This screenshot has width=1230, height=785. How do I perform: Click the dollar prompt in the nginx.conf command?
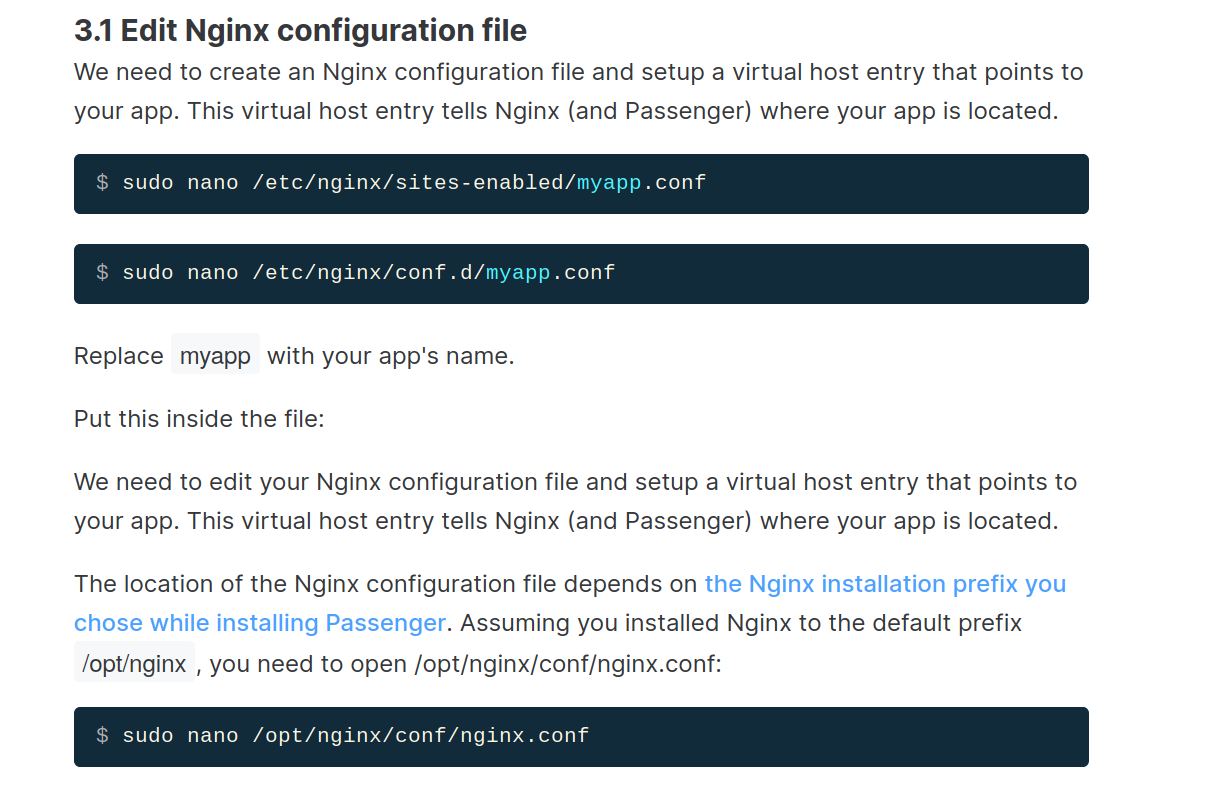[x=103, y=734]
